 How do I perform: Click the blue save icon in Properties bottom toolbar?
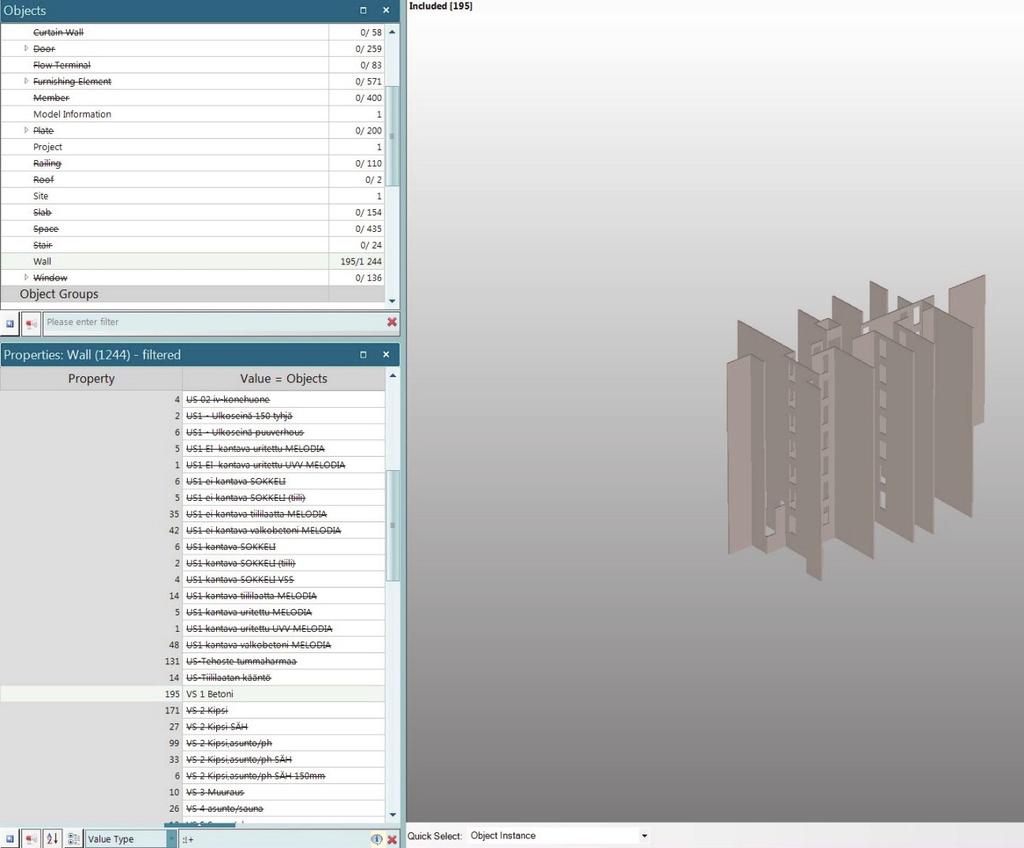[10, 839]
